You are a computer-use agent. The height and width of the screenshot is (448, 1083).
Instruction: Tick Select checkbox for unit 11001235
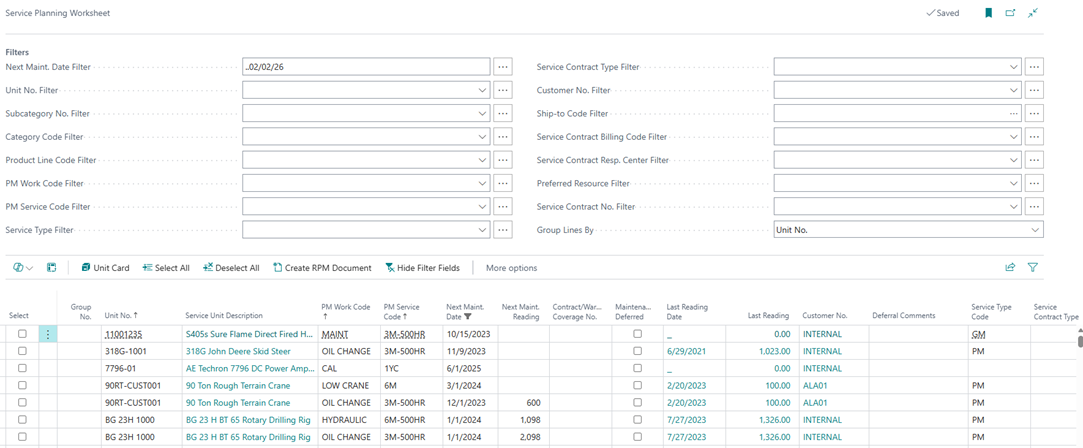pos(22,333)
